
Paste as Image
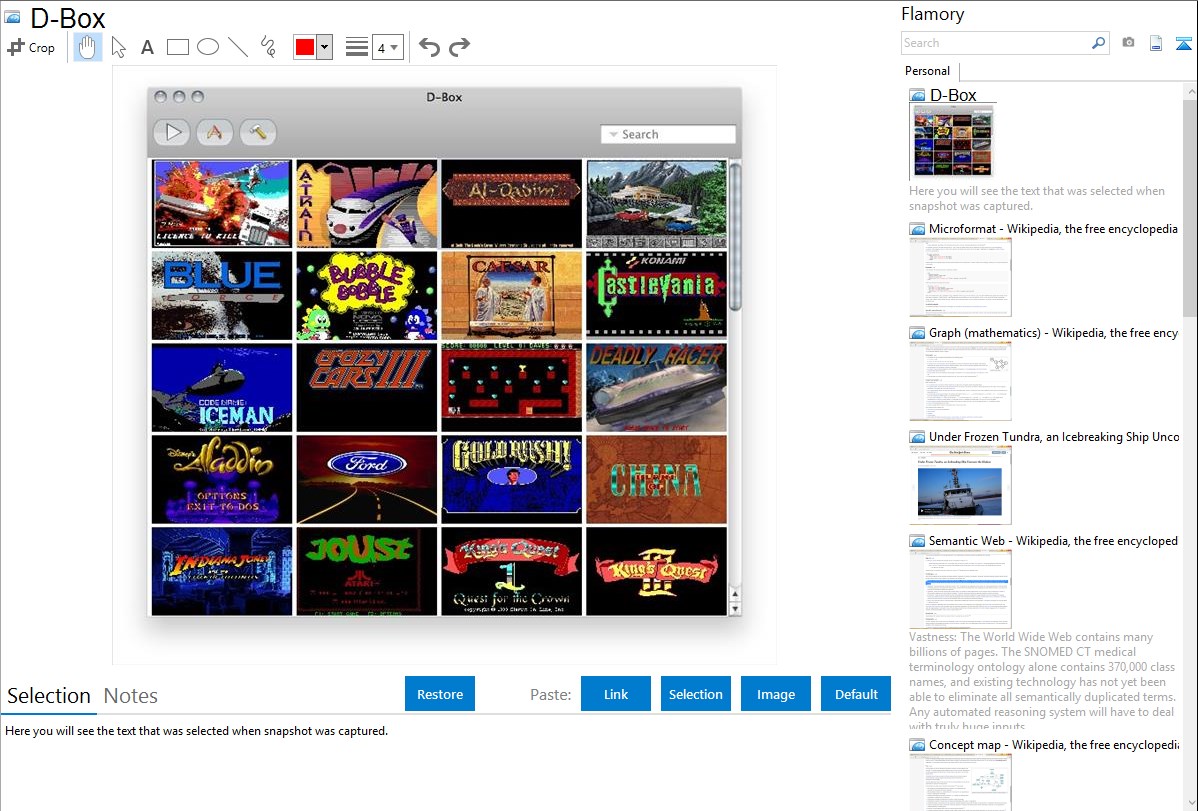coord(776,694)
